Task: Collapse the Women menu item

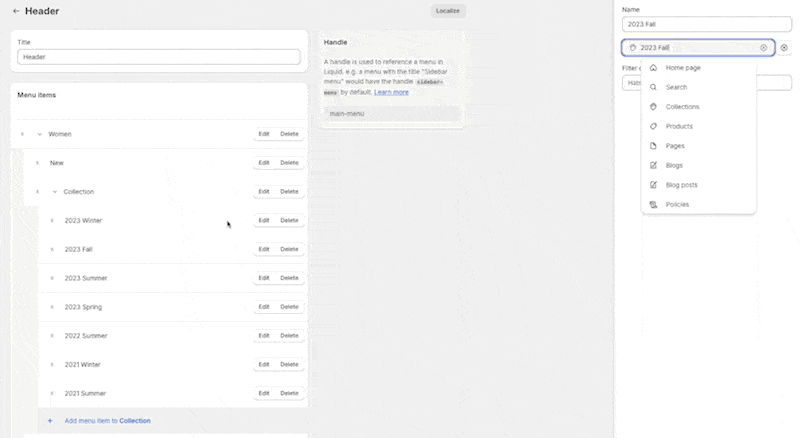Action: coord(40,134)
